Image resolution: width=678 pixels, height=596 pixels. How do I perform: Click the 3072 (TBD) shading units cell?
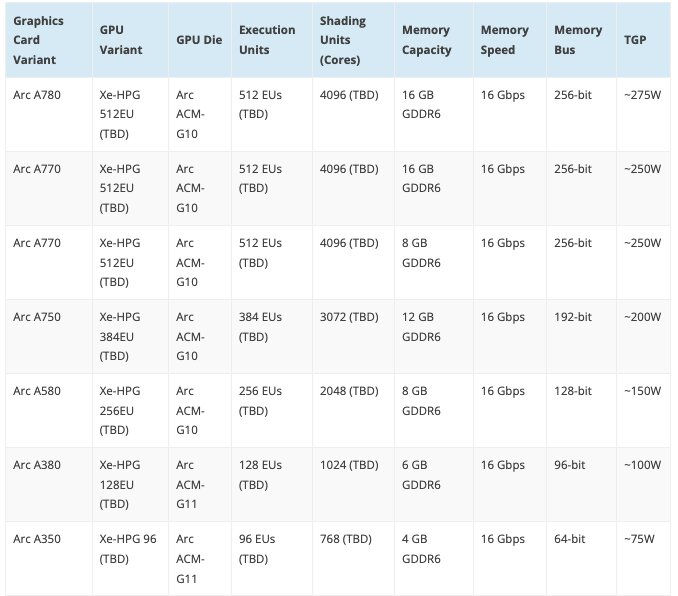[x=349, y=317]
